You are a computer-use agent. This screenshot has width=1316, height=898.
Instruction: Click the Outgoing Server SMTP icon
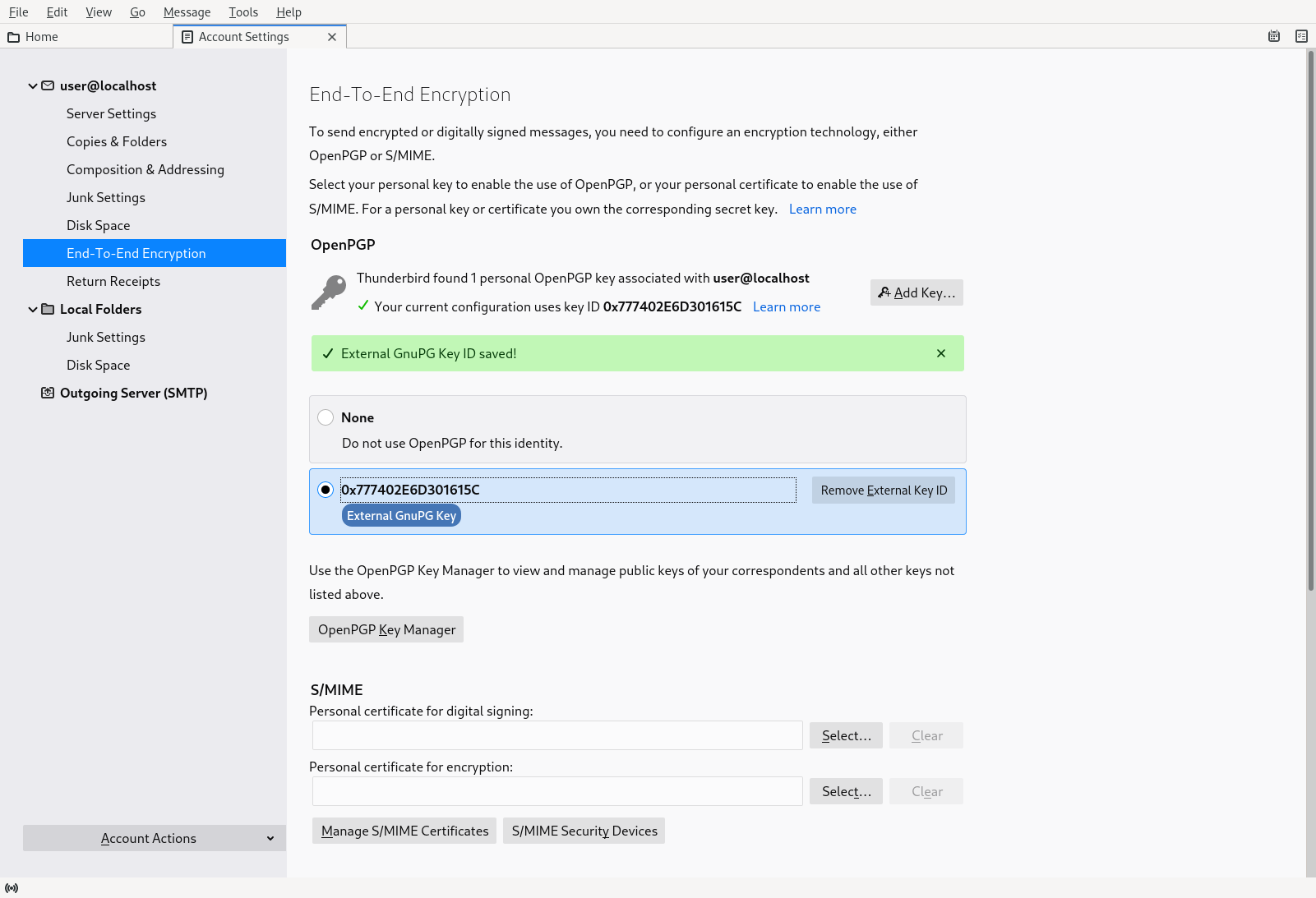(x=48, y=393)
